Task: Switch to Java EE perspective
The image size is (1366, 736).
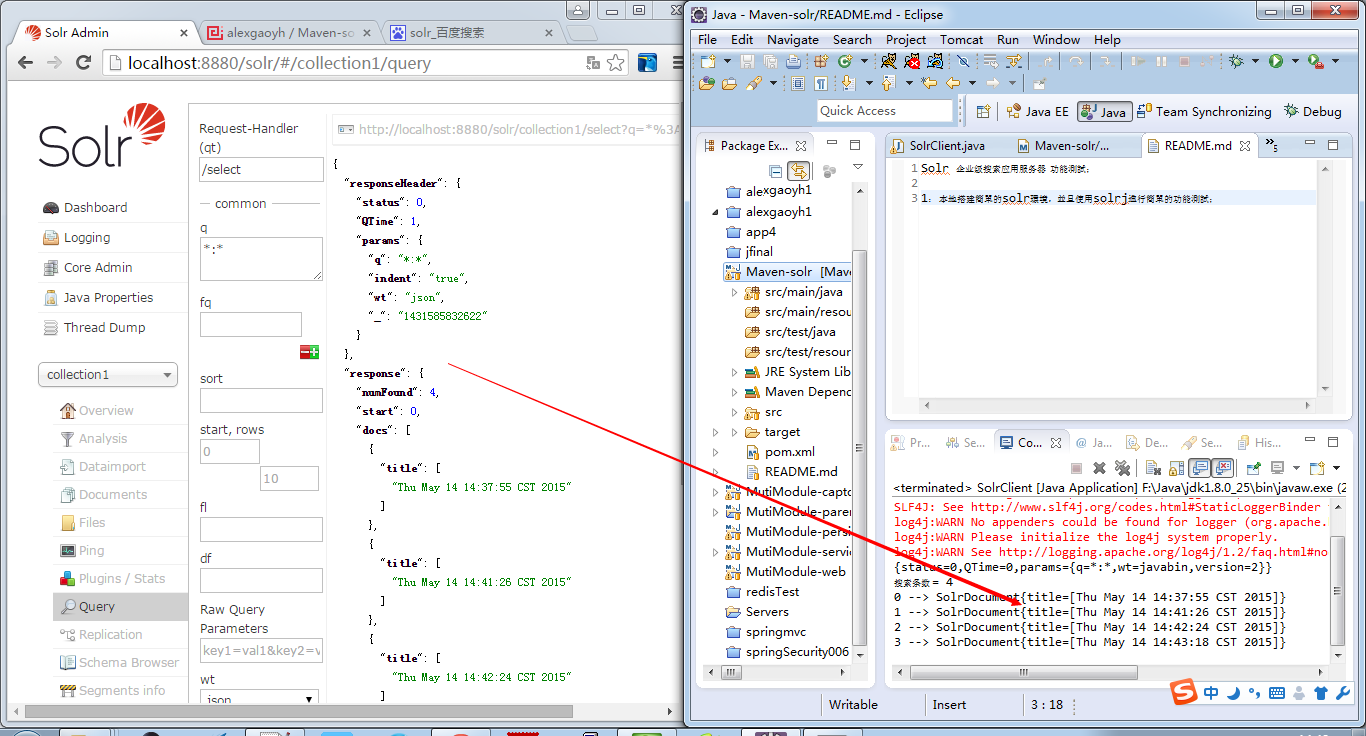Action: (1038, 111)
